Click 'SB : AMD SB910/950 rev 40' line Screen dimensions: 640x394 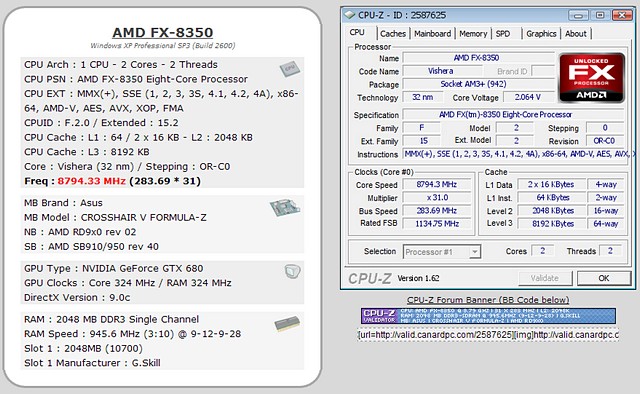[91, 247]
